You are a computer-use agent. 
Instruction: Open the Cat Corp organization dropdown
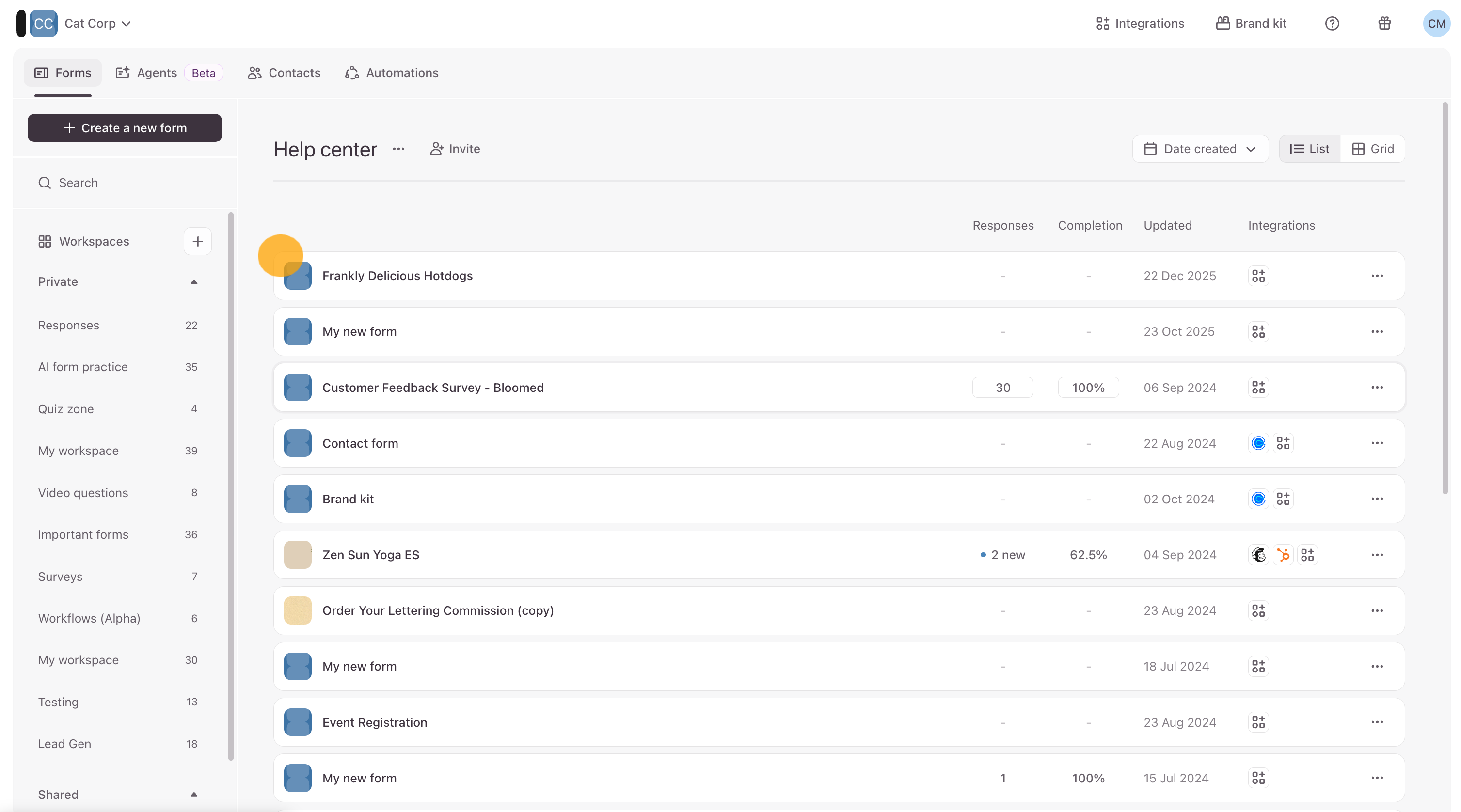97,23
